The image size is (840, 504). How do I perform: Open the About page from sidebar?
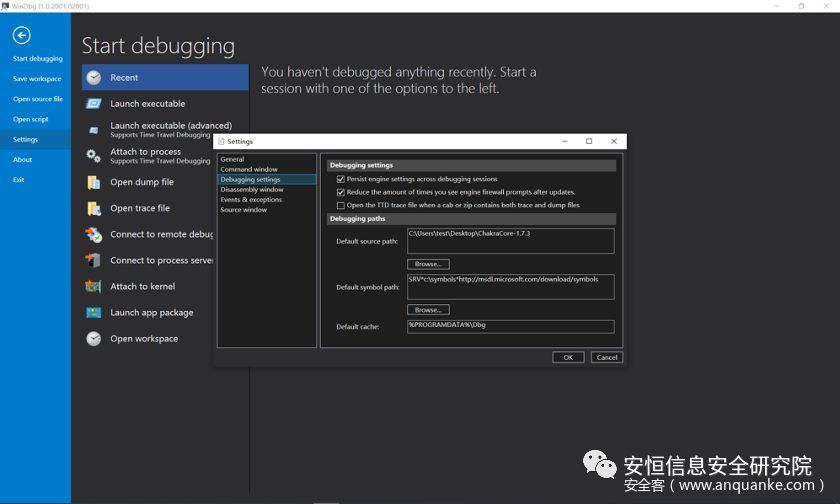[x=23, y=159]
